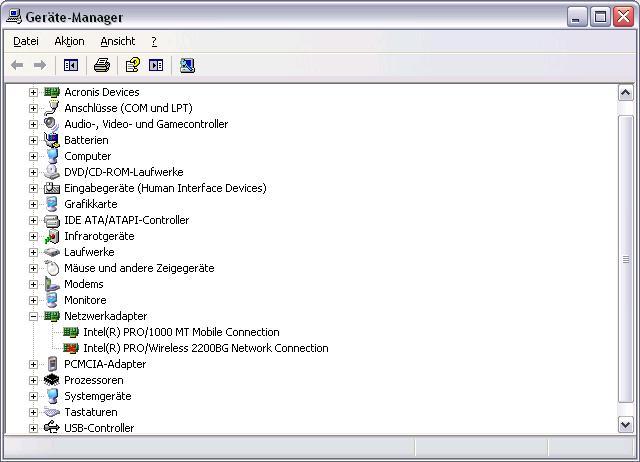Viewport: 640px width, 462px height.
Task: Click the Print toolbar icon
Action: pyautogui.click(x=101, y=65)
